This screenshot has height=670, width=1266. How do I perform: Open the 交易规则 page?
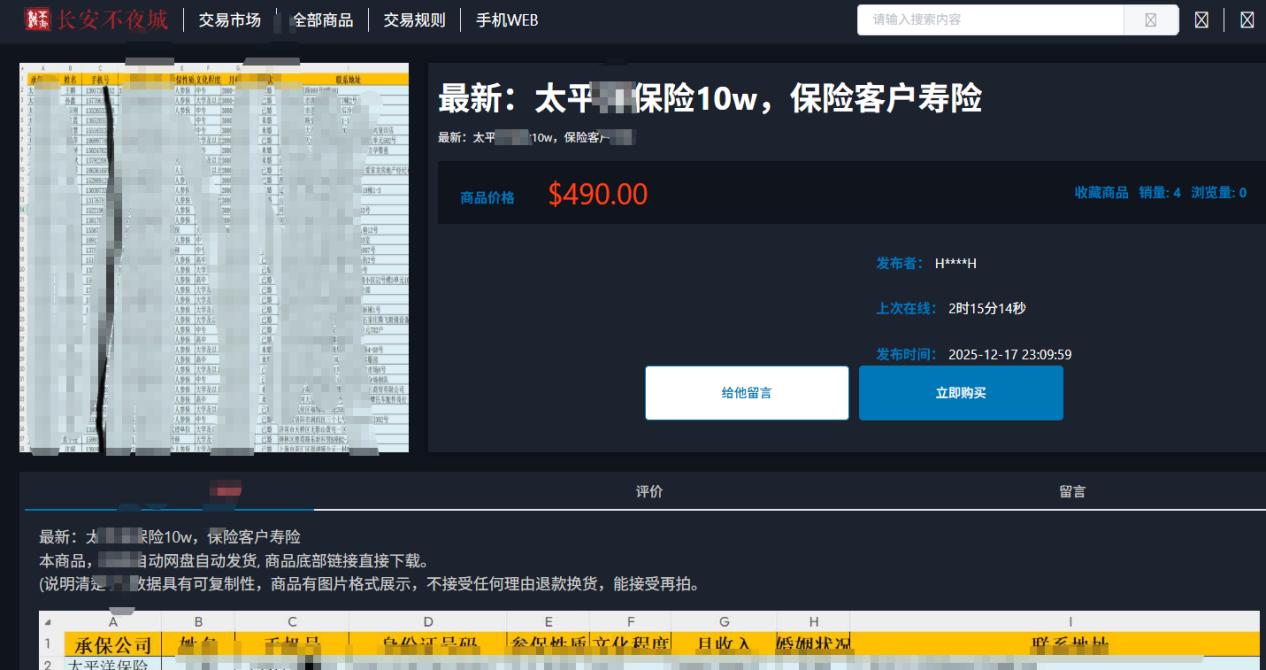[414, 20]
